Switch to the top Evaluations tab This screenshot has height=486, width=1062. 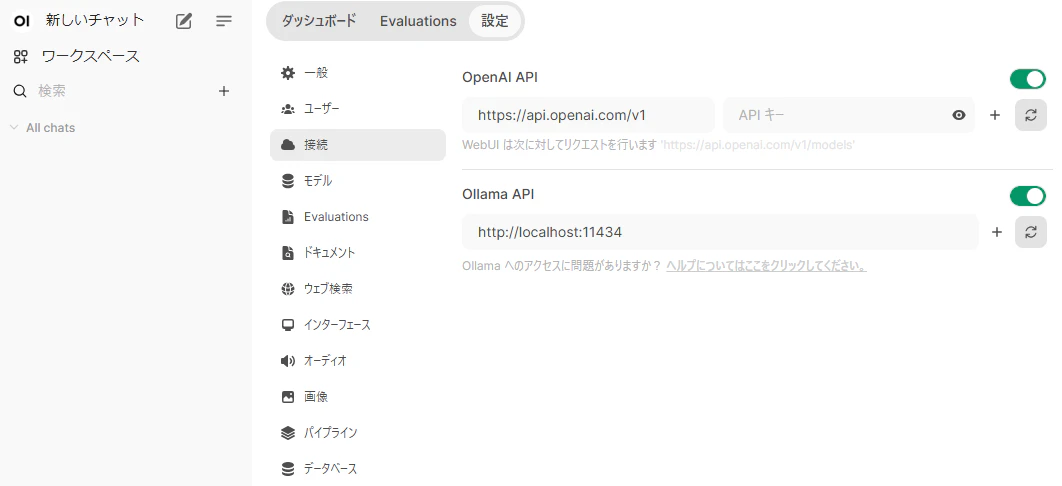pyautogui.click(x=418, y=21)
